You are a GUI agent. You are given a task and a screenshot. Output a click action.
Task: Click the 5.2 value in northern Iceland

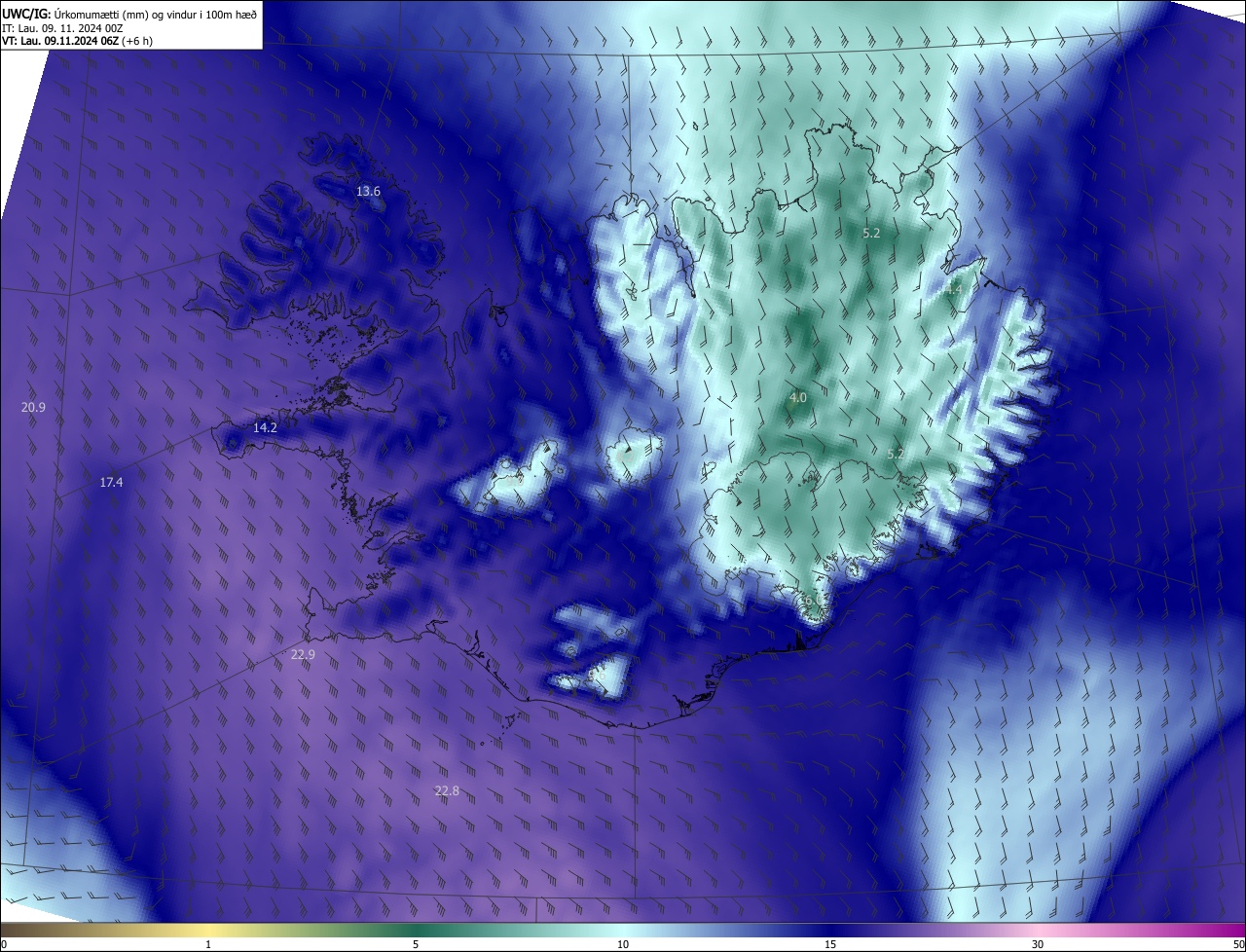tap(871, 234)
